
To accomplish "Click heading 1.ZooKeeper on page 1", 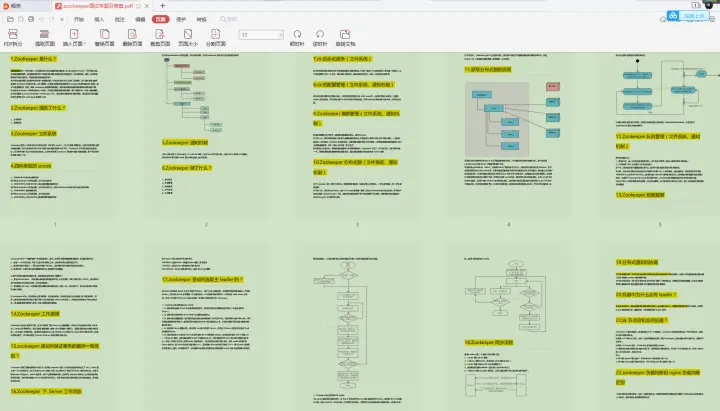I will (x=34, y=59).
